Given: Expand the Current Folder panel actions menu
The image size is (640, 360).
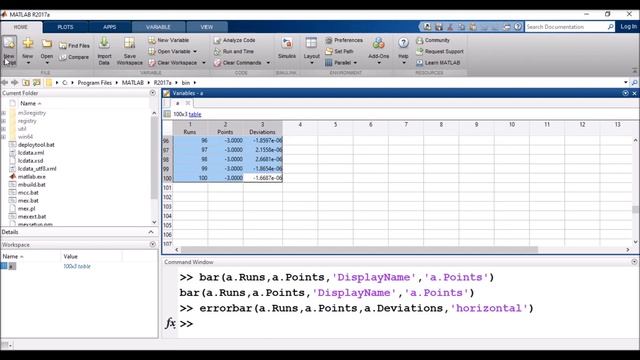Looking at the screenshot, I should [x=153, y=93].
